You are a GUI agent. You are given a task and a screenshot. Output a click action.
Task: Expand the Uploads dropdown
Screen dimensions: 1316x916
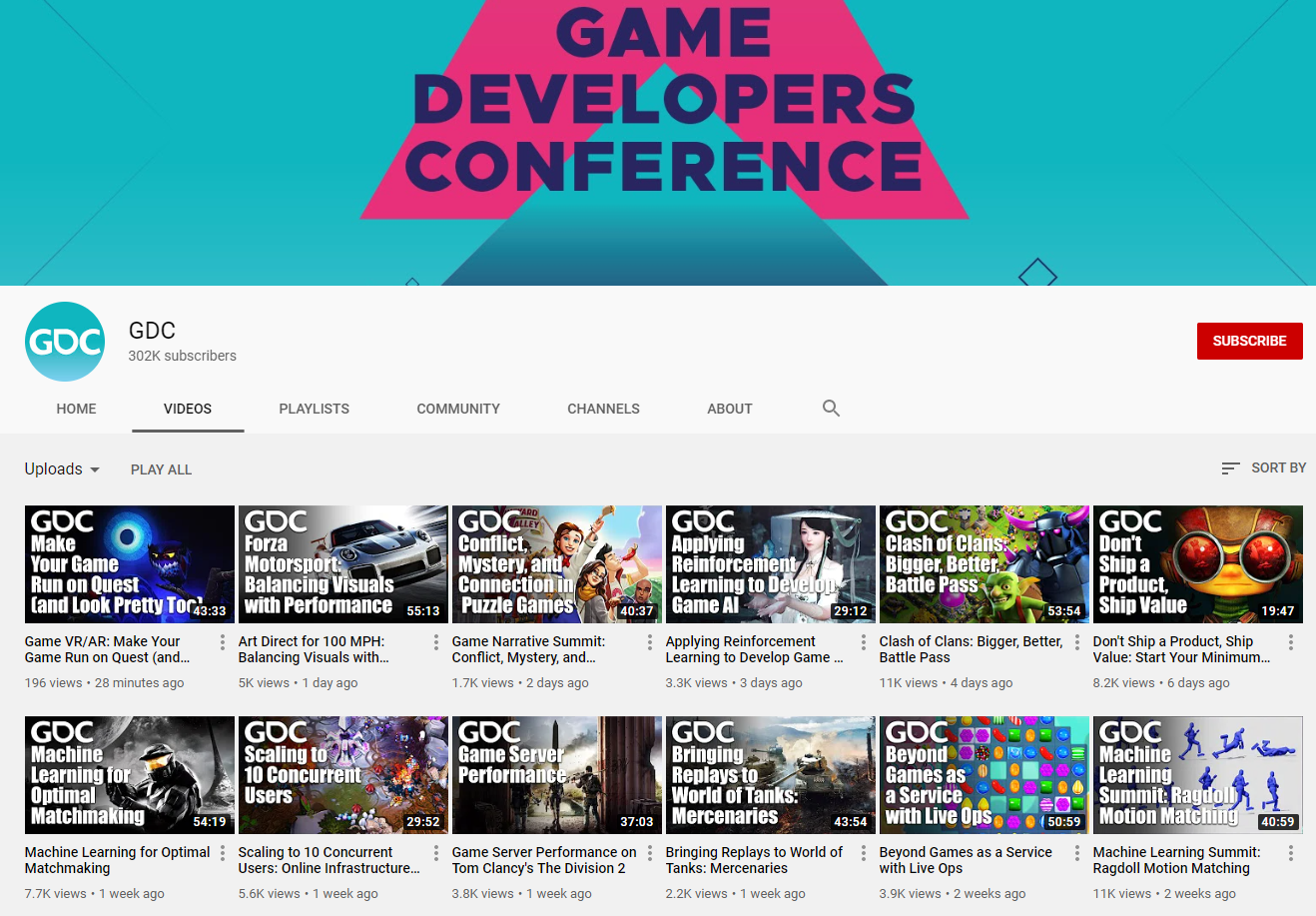62,468
